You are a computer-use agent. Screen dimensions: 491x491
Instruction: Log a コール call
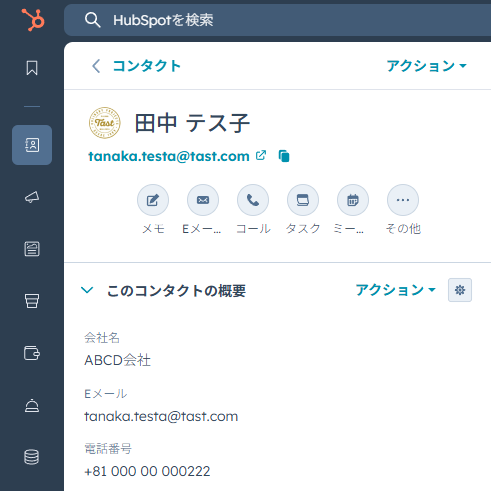tap(253, 200)
